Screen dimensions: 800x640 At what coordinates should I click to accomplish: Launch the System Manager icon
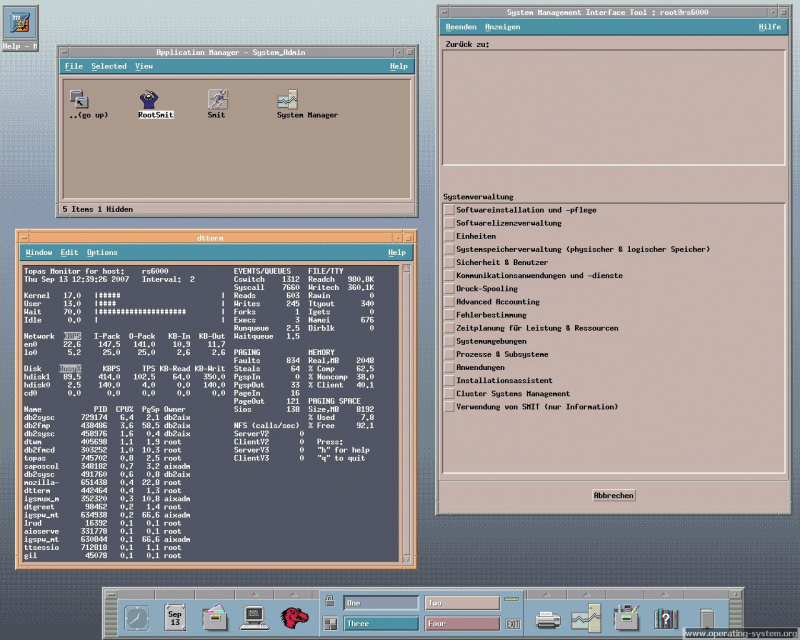tap(289, 102)
